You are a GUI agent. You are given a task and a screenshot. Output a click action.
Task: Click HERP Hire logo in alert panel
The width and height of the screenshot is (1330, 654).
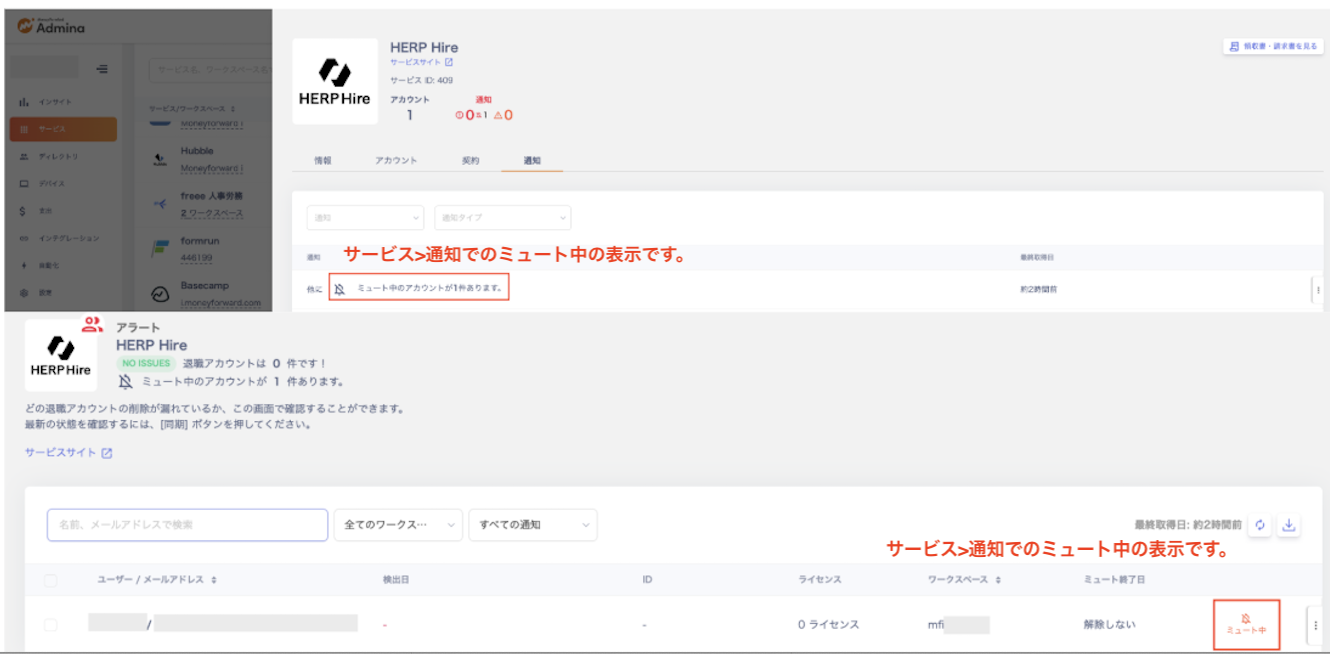pyautogui.click(x=61, y=356)
